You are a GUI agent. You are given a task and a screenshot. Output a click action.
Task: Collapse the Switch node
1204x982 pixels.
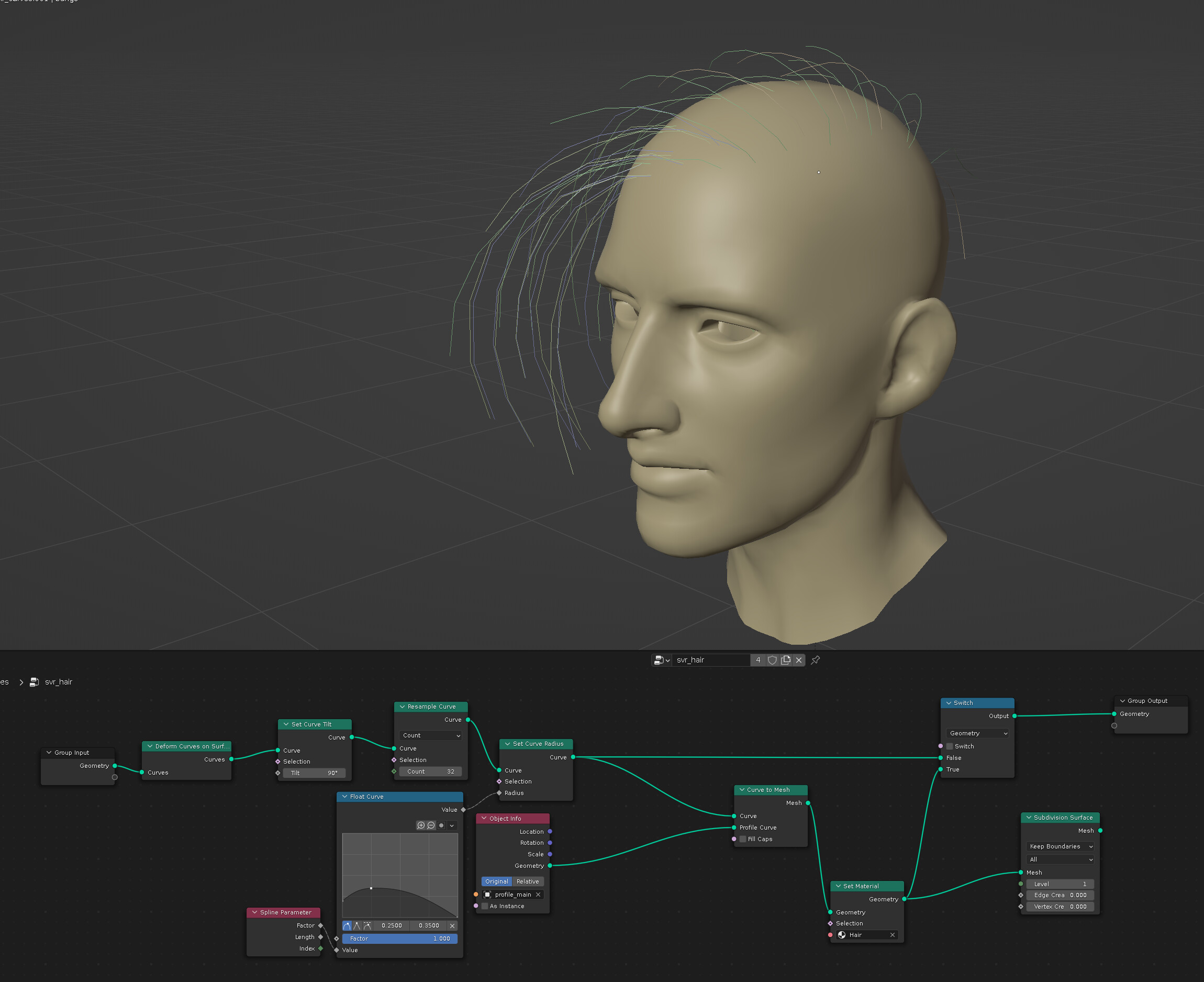coord(948,703)
